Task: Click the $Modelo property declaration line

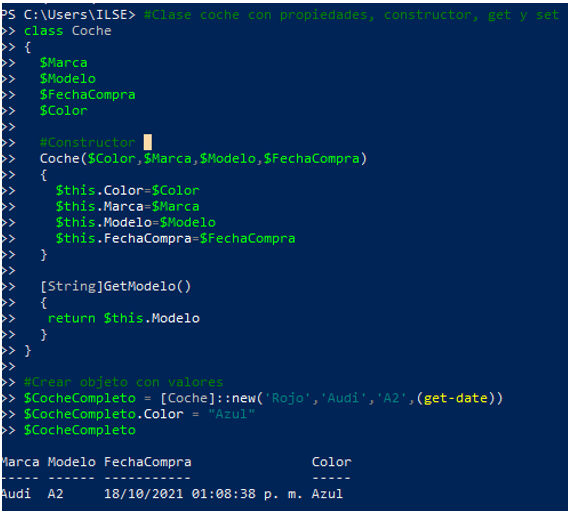Action: [x=67, y=79]
